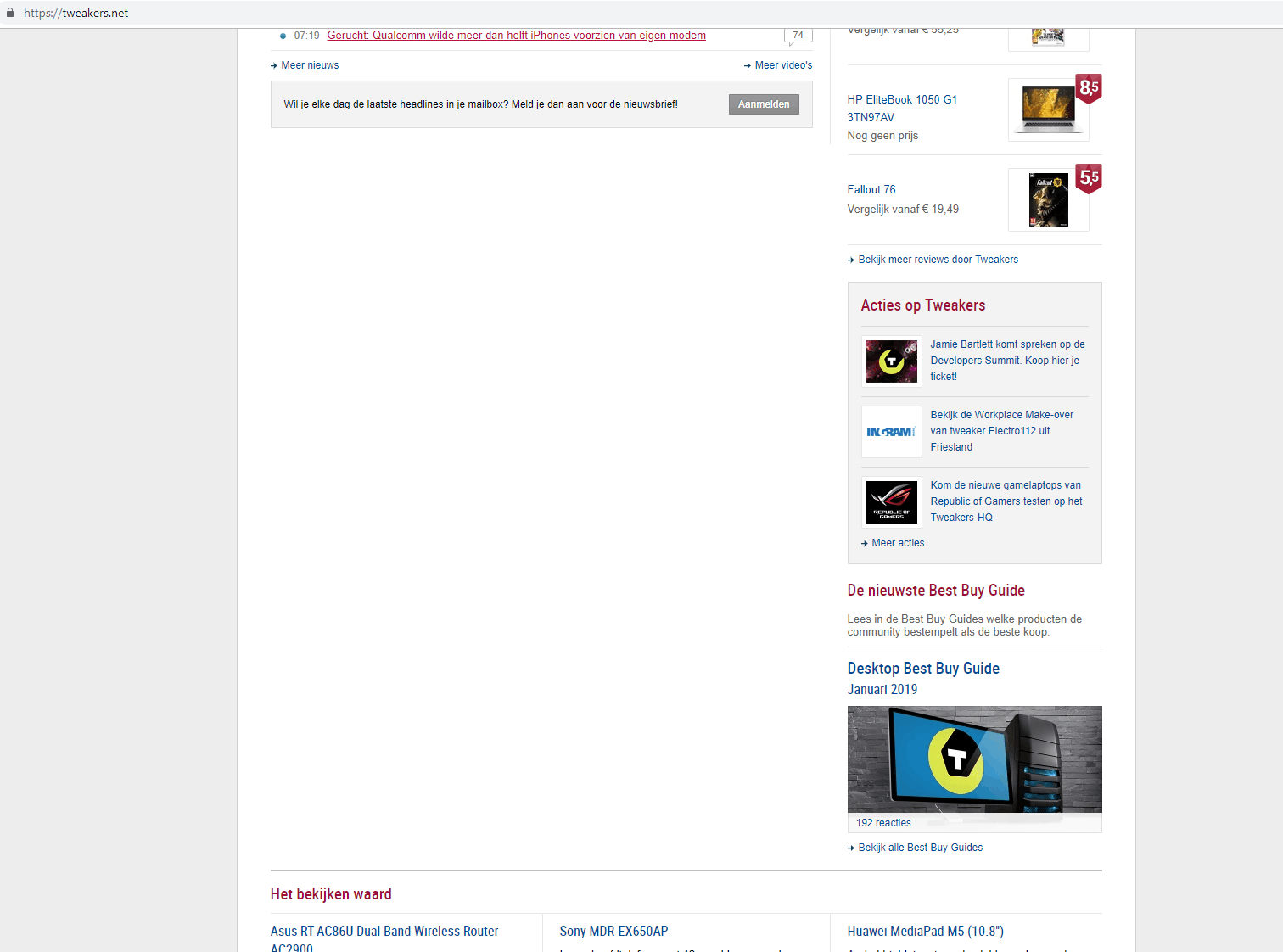The image size is (1283, 952).
Task: Click the lock icon in the address bar
Action: point(10,13)
